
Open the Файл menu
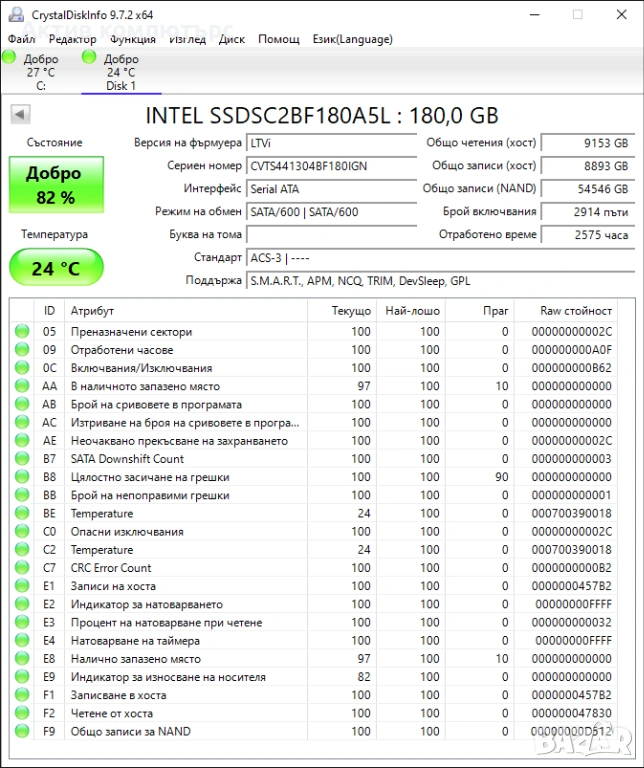tap(21, 39)
